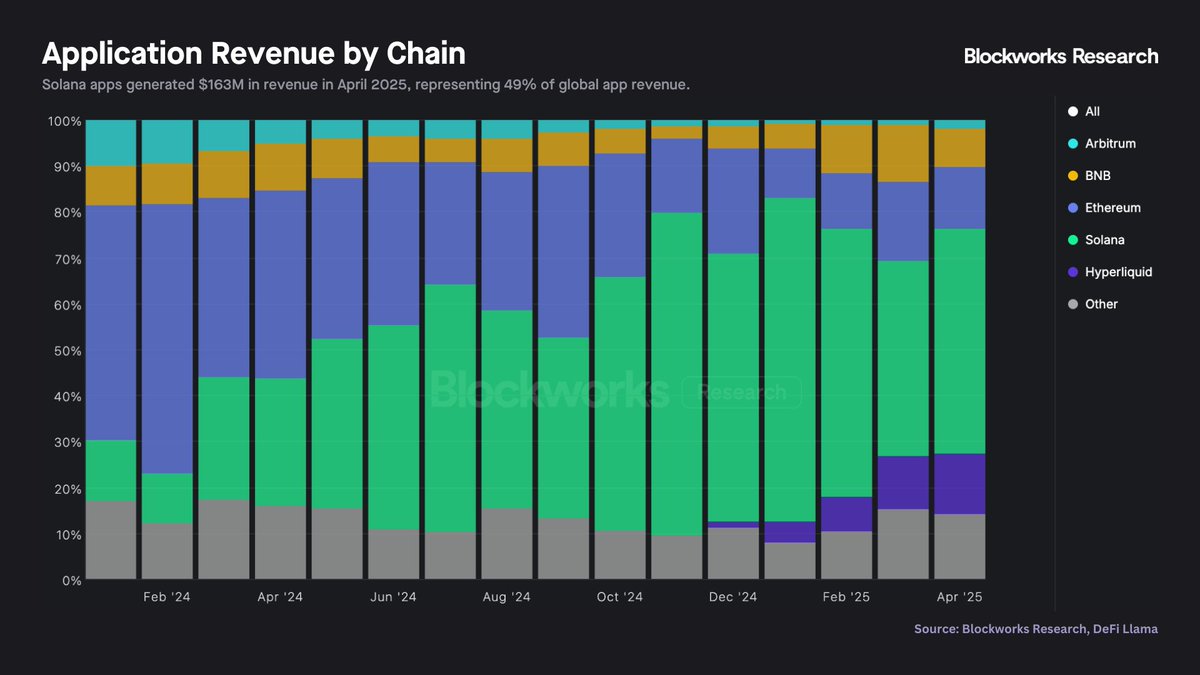Click the Apr '25 Hyperliquid bar segment

tap(959, 484)
